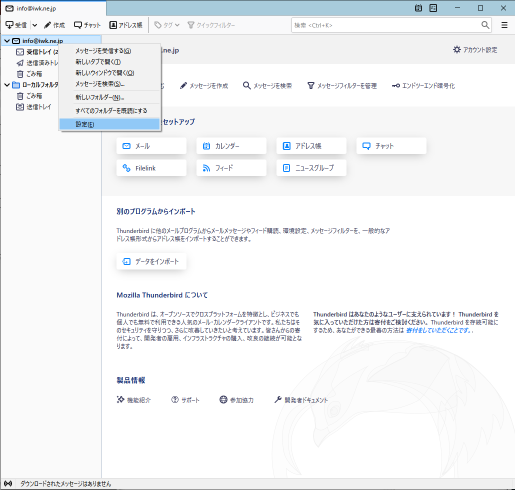Open the tasks tab icon in title bar
Viewport: 515px width, 490px height.
(x=433, y=8)
